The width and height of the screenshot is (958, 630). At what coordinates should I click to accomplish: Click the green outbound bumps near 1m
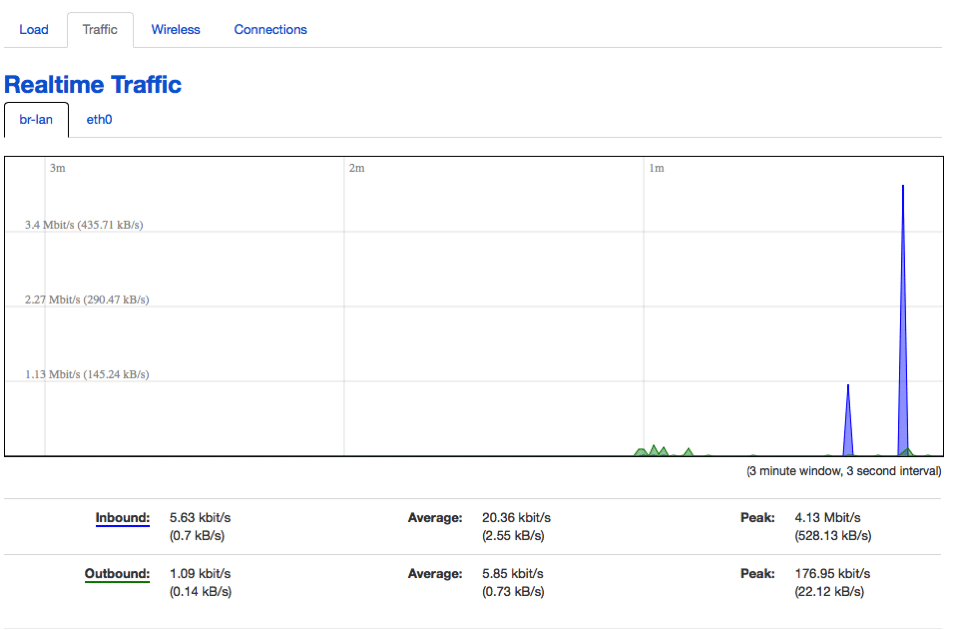tap(654, 451)
